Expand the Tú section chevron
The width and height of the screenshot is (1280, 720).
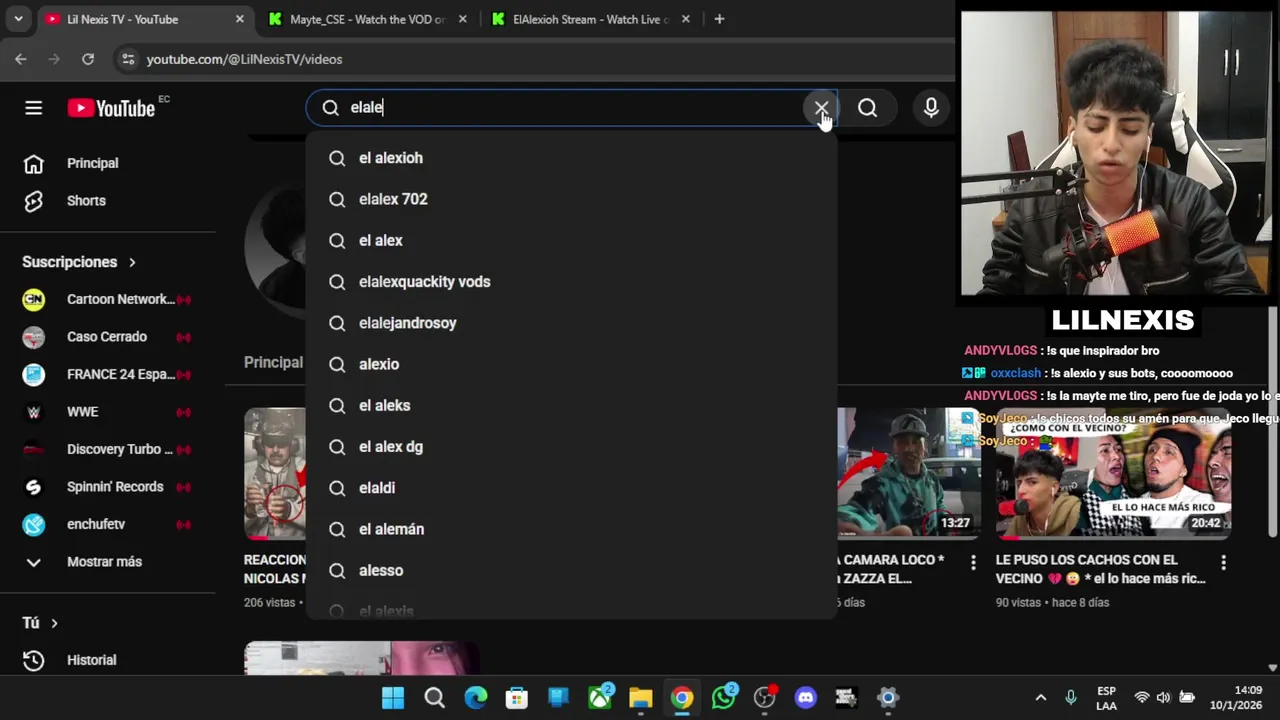click(54, 623)
